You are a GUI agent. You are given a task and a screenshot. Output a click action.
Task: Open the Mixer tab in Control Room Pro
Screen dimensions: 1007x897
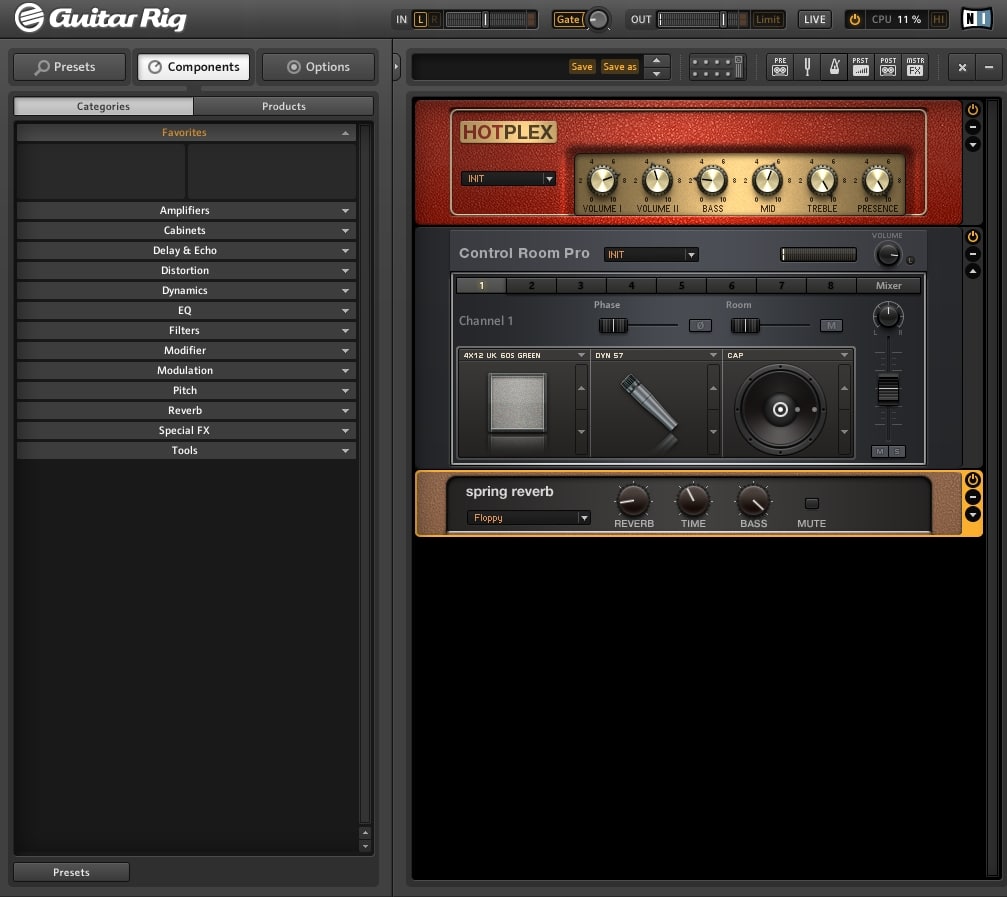pyautogui.click(x=889, y=285)
